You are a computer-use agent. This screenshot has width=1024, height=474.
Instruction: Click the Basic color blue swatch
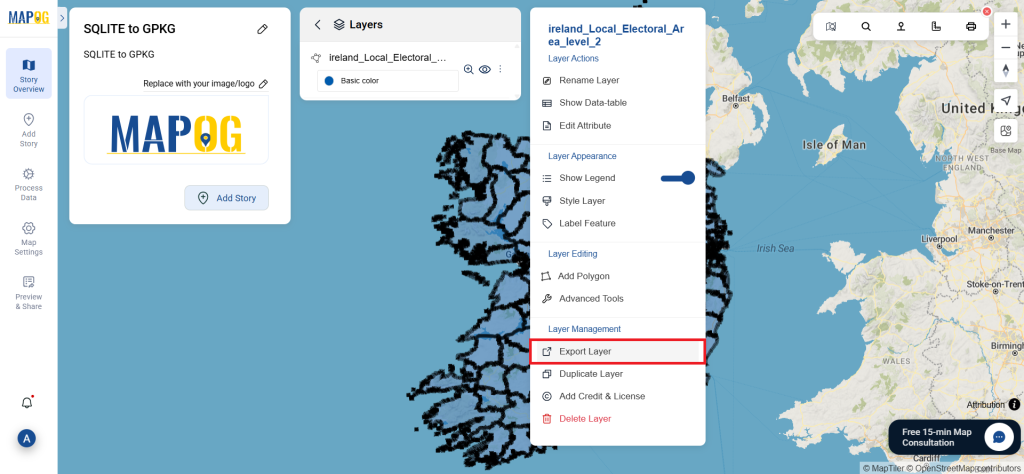tap(329, 80)
